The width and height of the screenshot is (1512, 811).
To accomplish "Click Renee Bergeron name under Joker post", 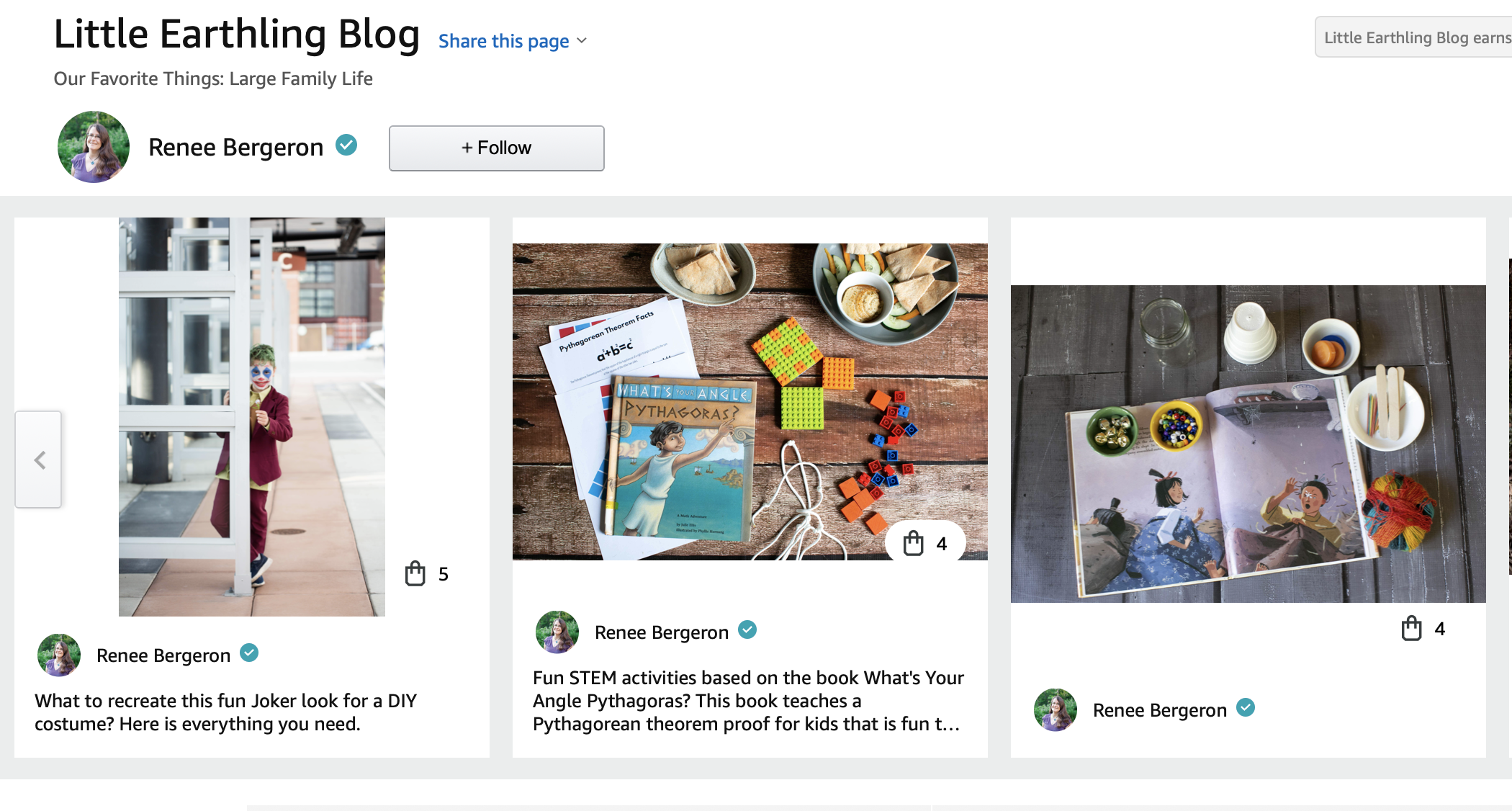I will click(163, 655).
